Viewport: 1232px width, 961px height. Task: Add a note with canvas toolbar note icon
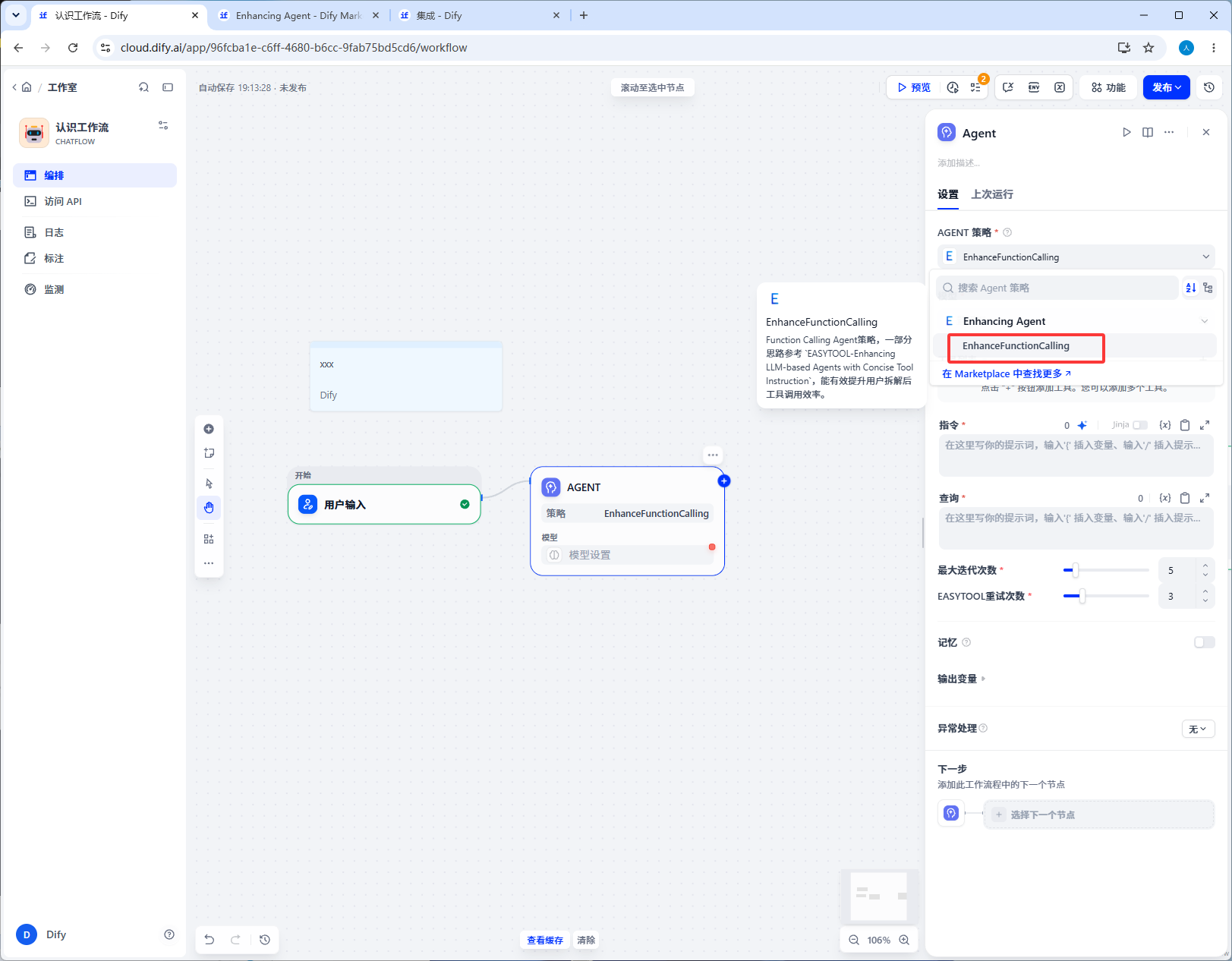point(209,453)
